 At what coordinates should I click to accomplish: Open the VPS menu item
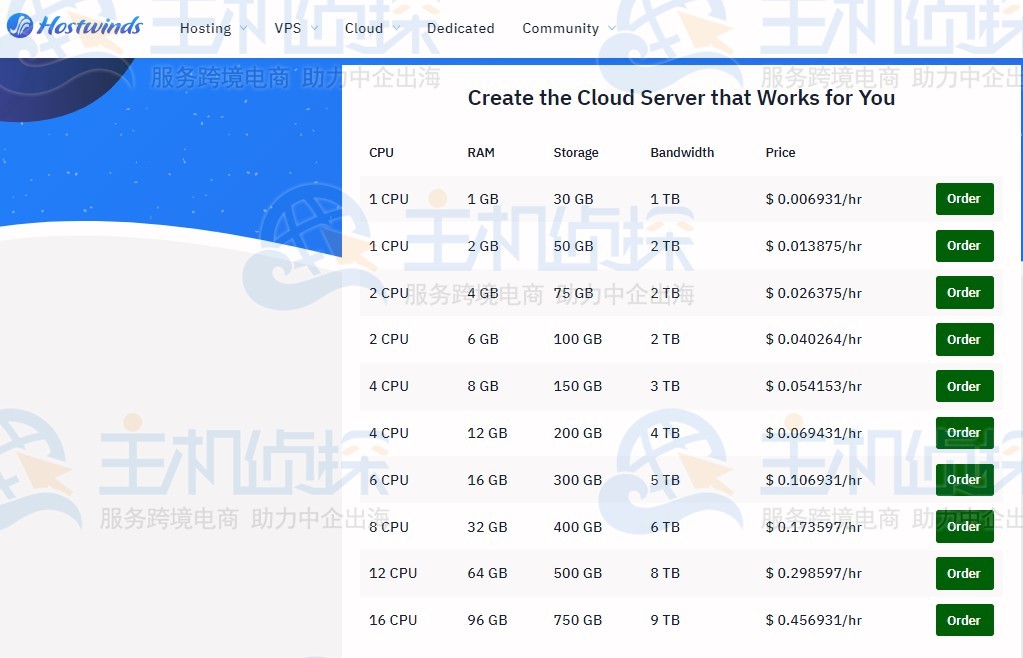(x=287, y=28)
